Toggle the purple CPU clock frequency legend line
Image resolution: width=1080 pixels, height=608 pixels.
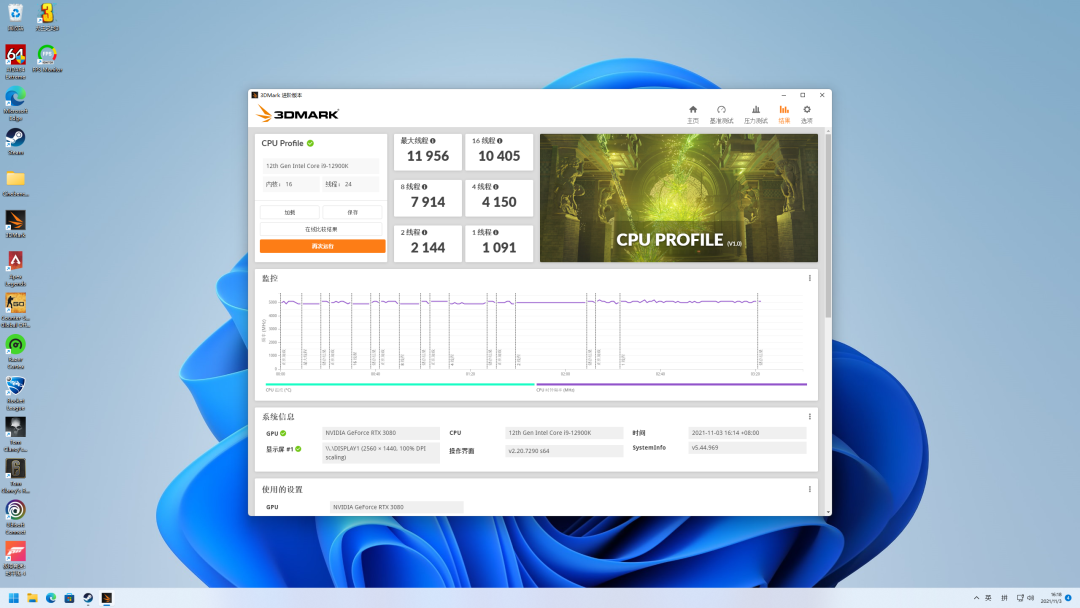(x=672, y=384)
